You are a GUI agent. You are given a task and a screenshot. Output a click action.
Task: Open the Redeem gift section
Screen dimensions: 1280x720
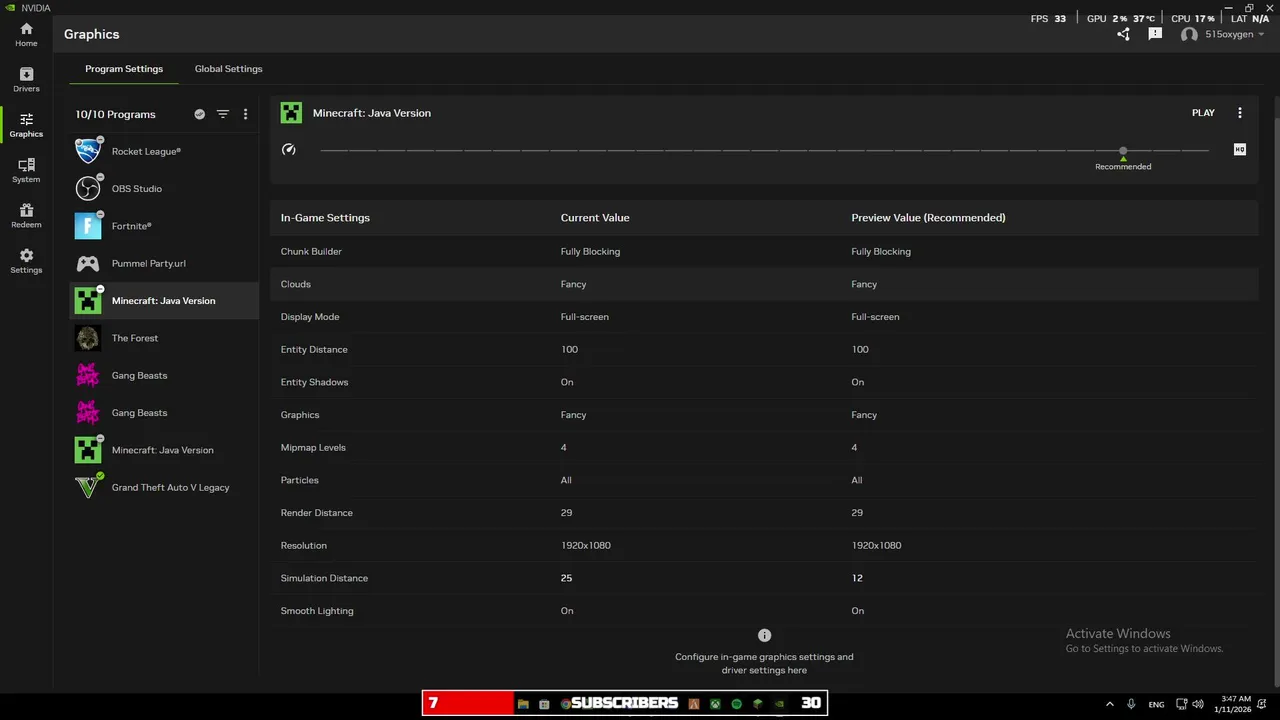coord(26,216)
